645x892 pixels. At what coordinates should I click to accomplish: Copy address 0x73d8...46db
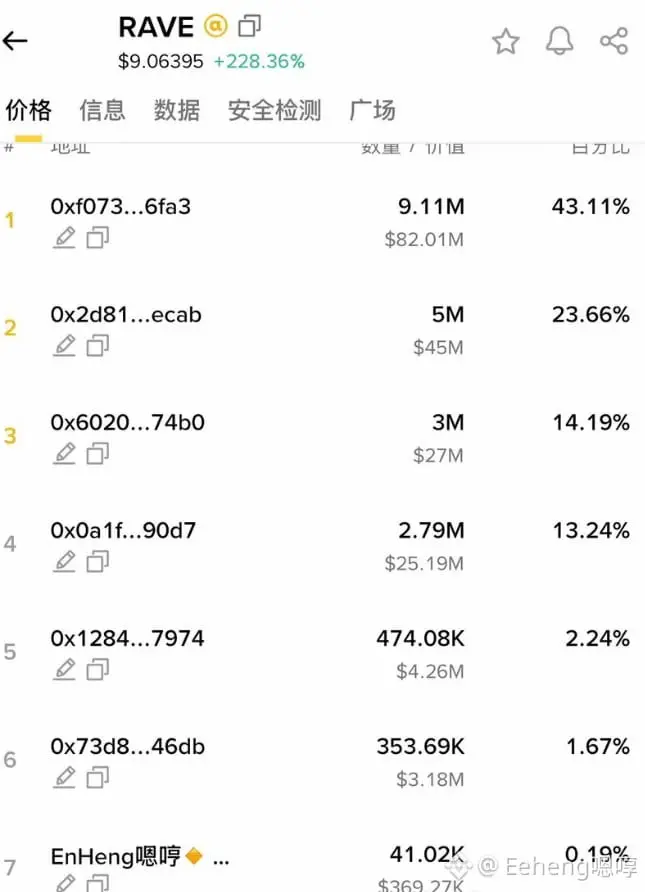pyautogui.click(x=97, y=778)
